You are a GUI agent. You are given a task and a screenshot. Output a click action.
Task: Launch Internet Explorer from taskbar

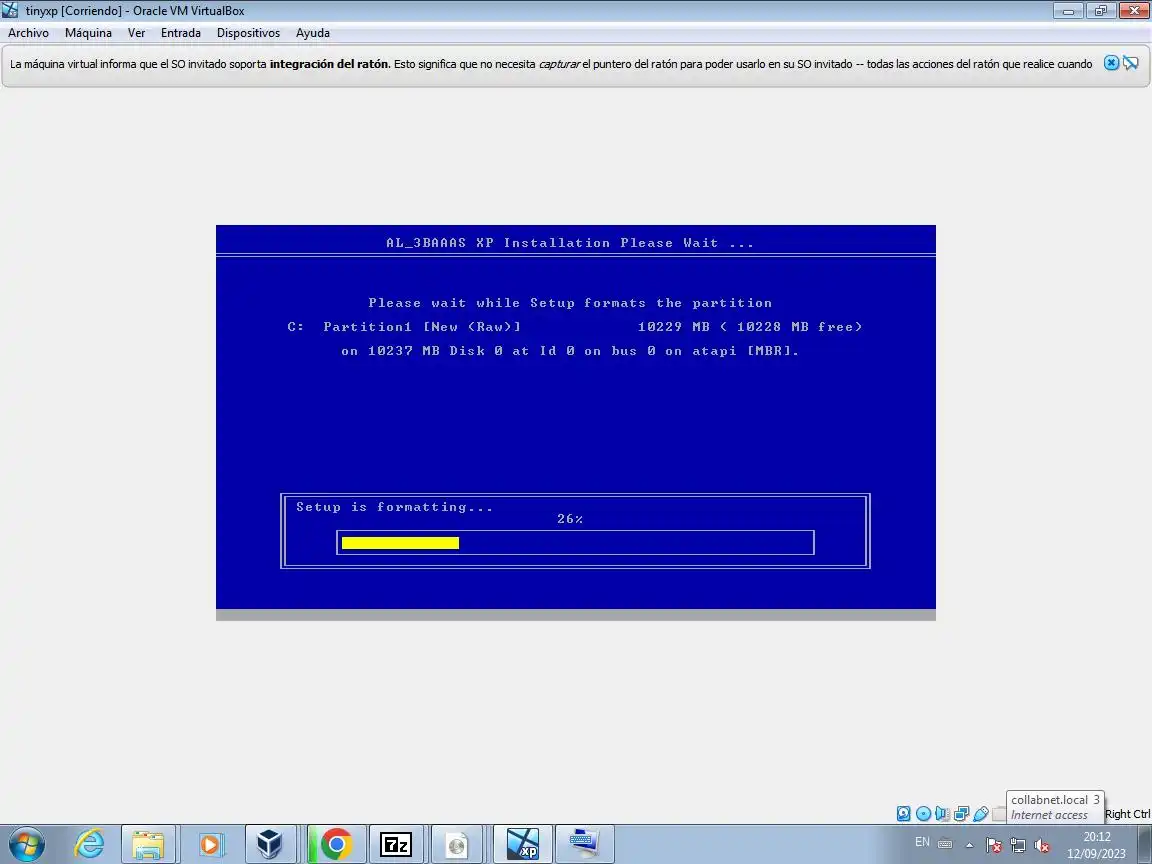pos(90,844)
